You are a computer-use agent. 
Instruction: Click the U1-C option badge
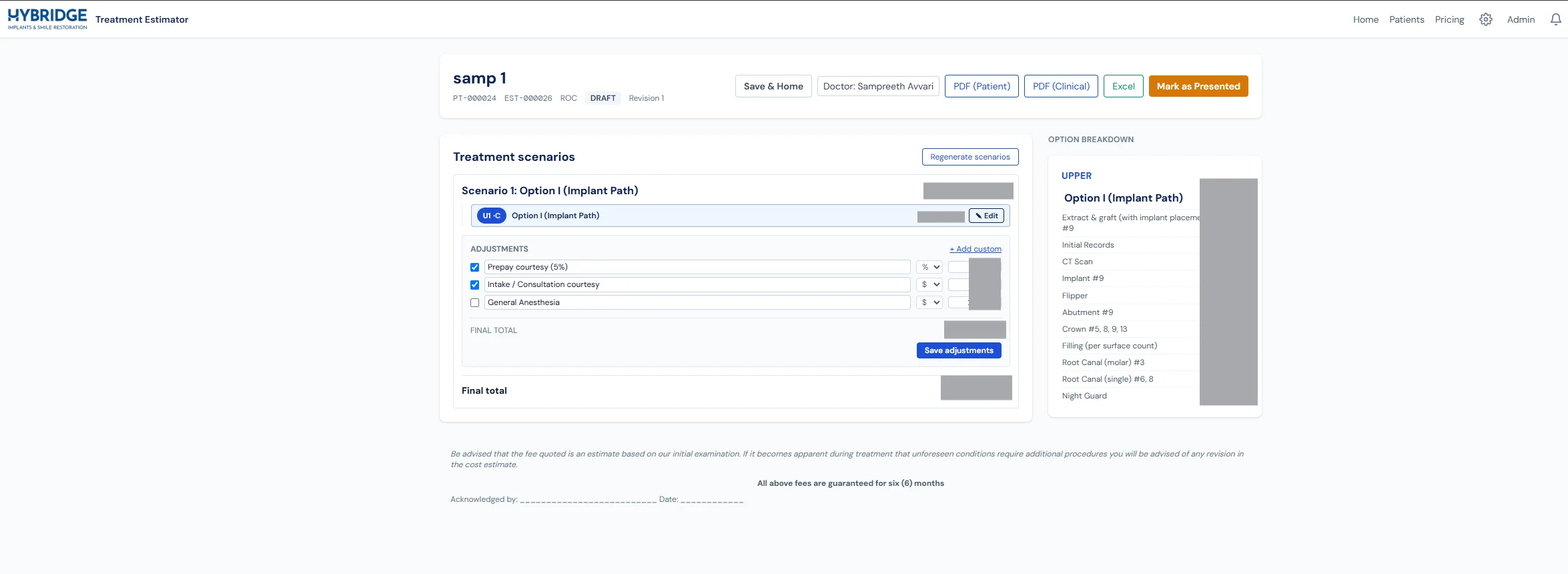(491, 216)
